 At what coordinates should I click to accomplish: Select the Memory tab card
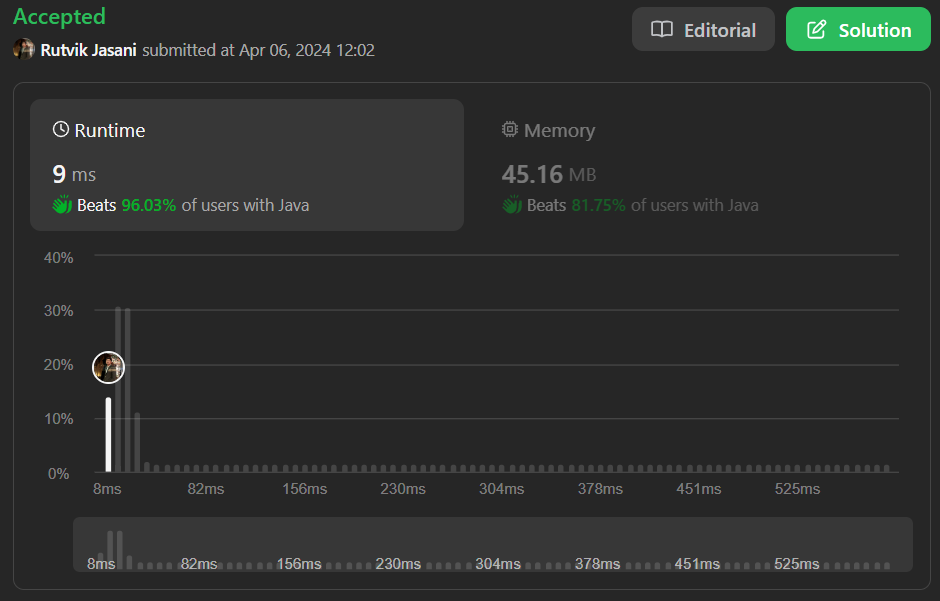[x=697, y=165]
